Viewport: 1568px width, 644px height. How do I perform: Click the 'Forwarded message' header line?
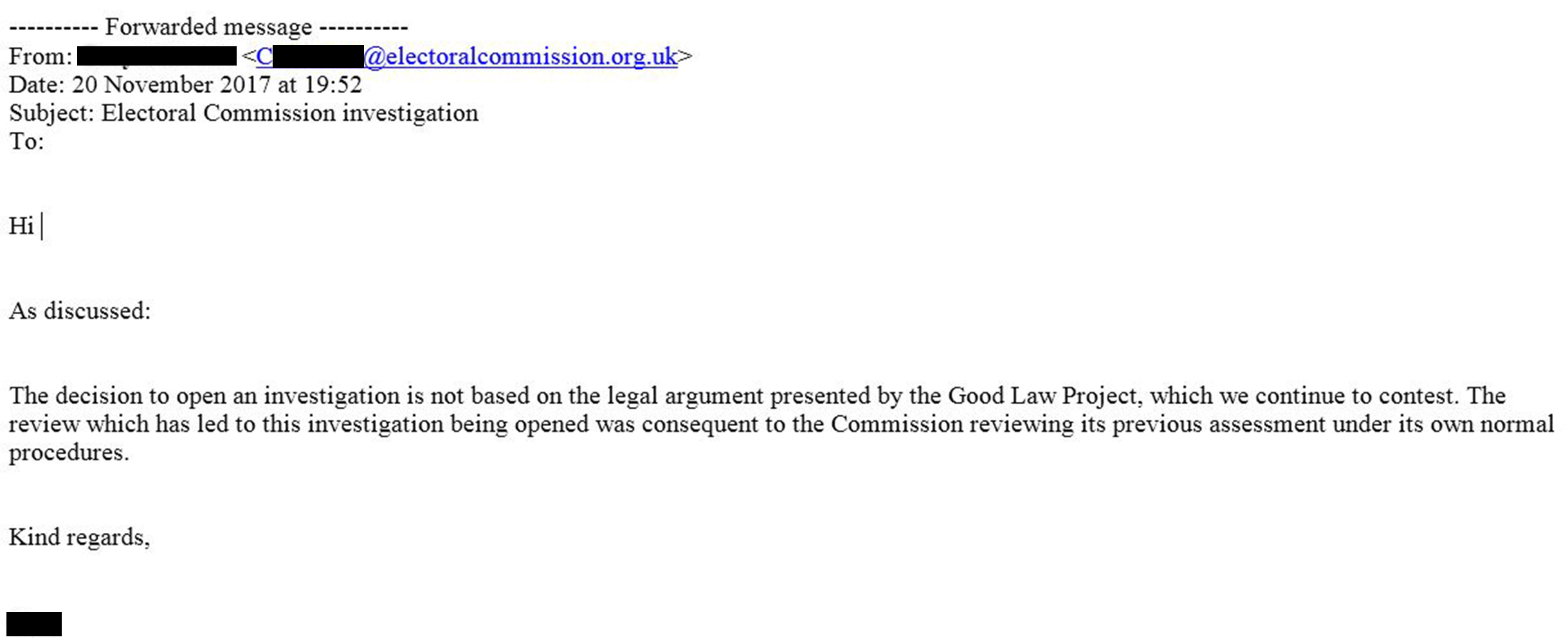[x=208, y=28]
